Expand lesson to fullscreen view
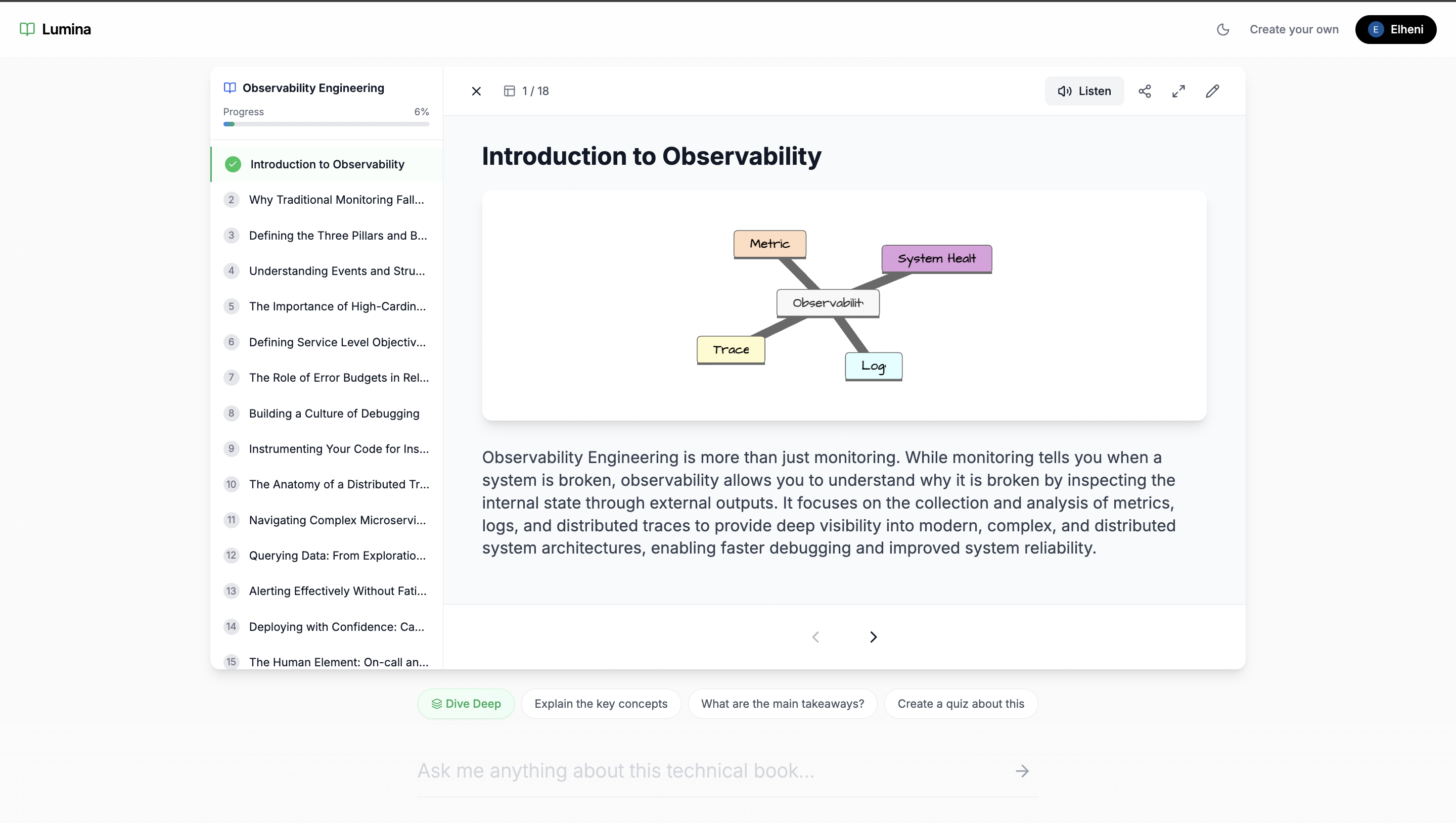The height and width of the screenshot is (823, 1456). point(1178,91)
